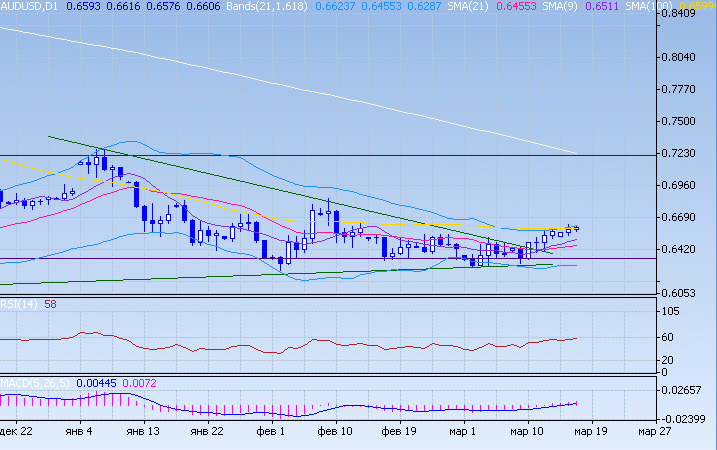717x450 pixels.
Task: Click the AUDUSD,D1 symbol label
Action: click(x=29, y=6)
